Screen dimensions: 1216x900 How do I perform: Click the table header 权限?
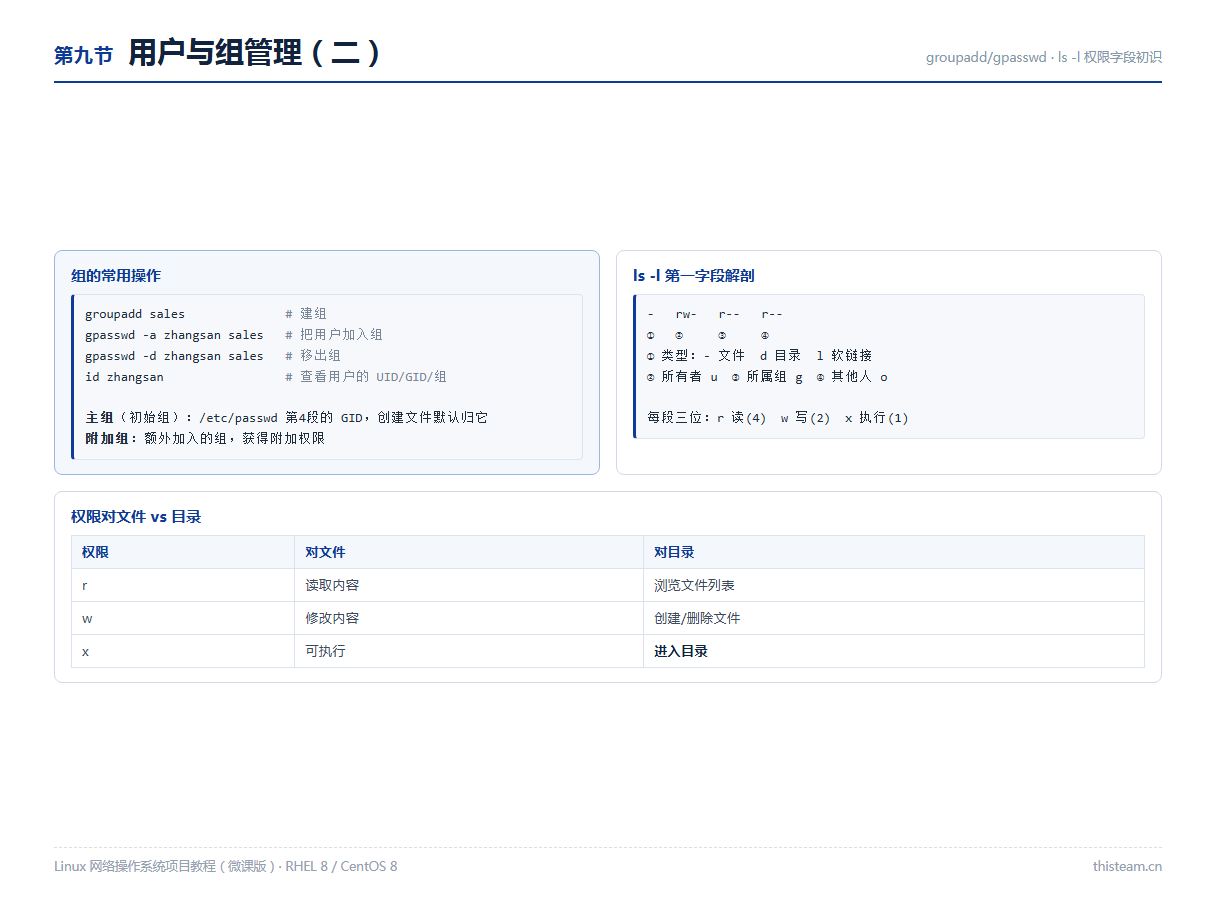coord(183,552)
